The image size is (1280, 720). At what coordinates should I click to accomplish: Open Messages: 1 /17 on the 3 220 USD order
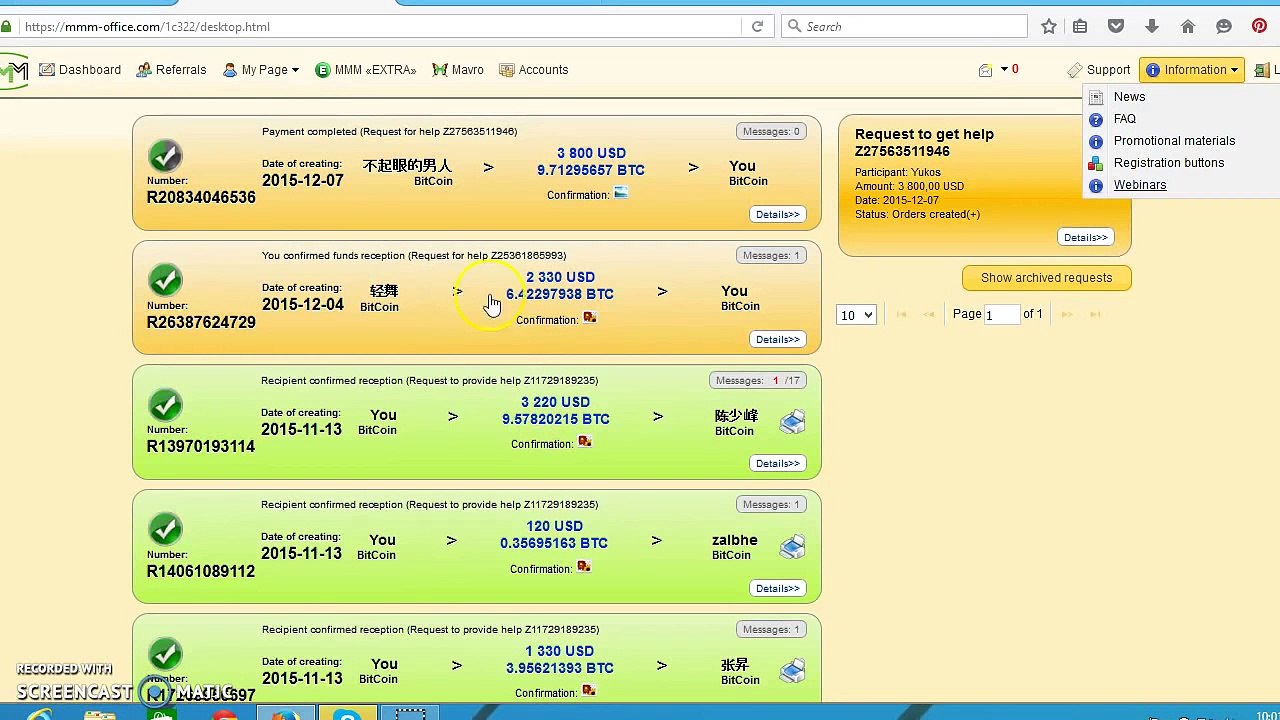click(x=758, y=380)
